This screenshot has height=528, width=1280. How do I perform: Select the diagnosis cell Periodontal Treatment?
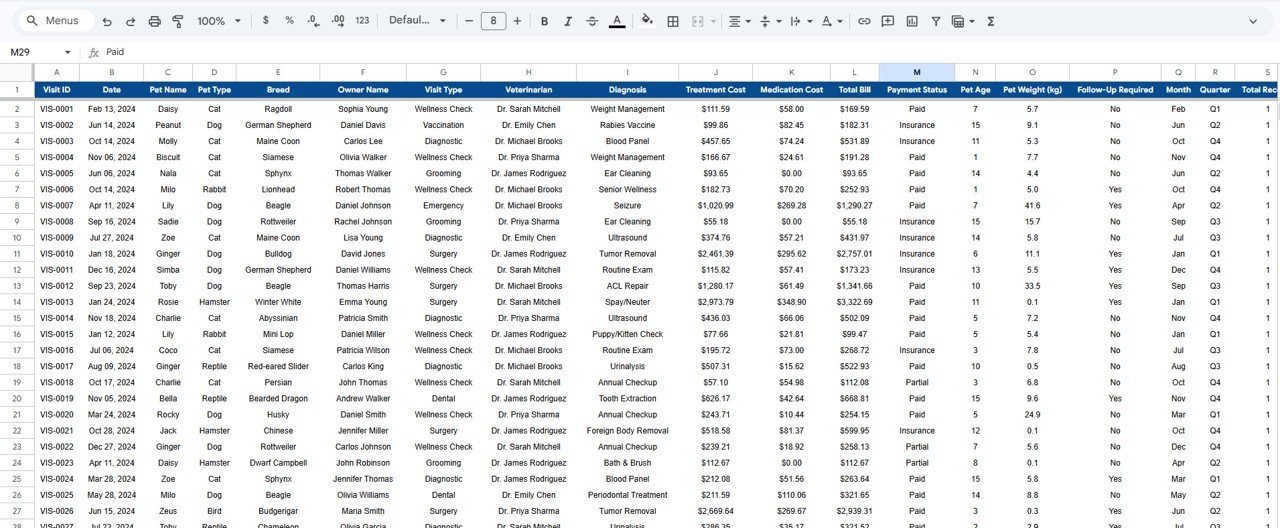[628, 495]
